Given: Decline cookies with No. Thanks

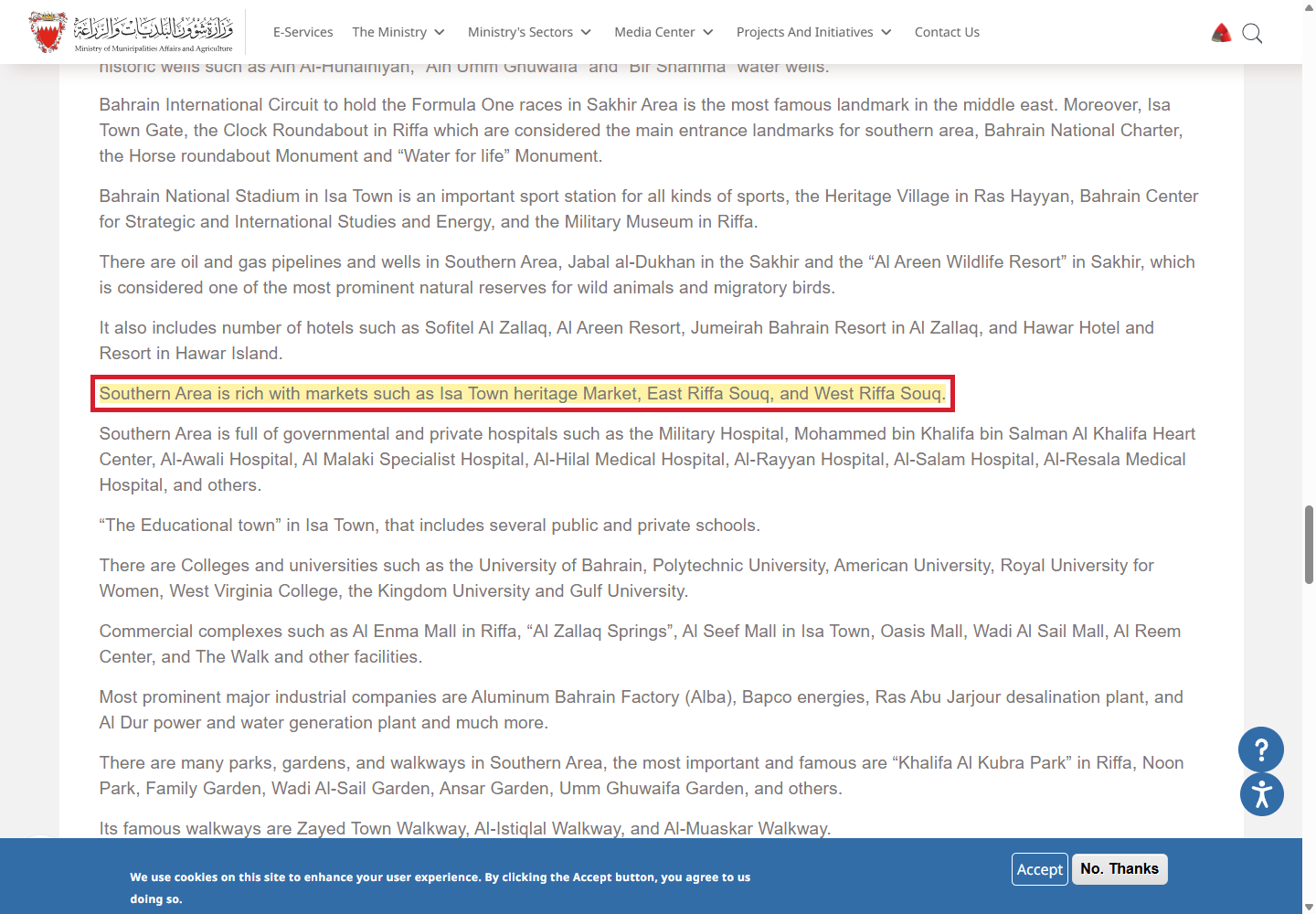Looking at the screenshot, I should [x=1120, y=868].
